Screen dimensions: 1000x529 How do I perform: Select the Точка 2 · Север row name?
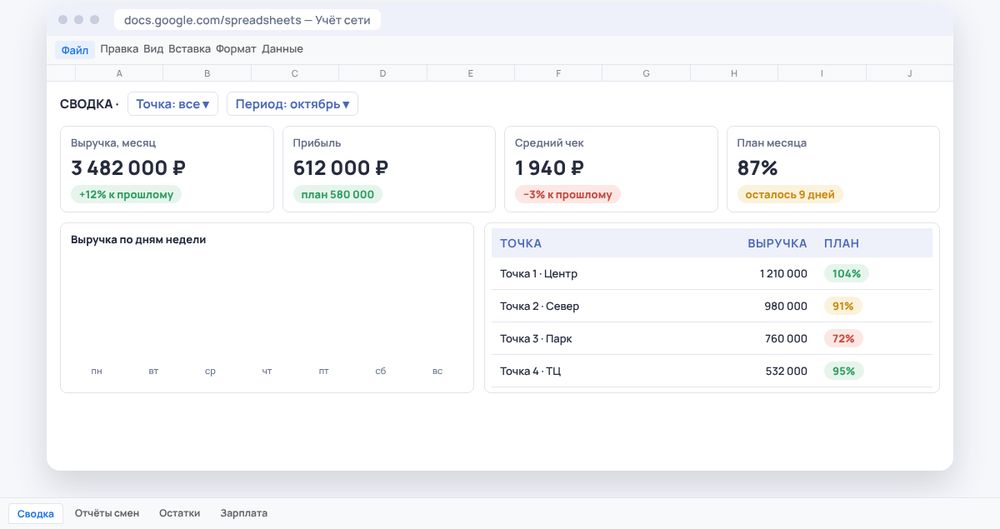point(540,306)
